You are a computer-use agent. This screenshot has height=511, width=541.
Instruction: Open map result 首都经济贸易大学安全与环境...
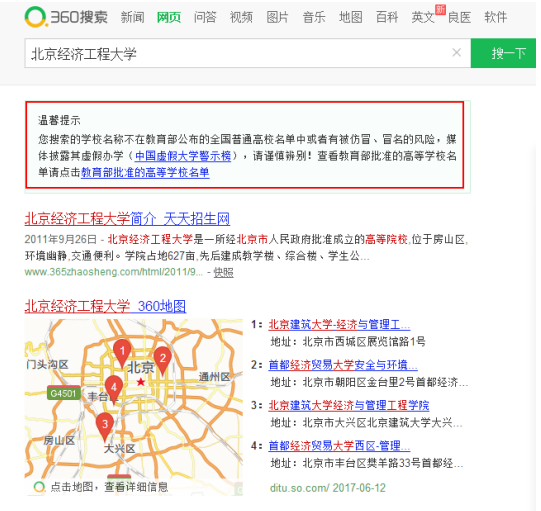[343, 365]
